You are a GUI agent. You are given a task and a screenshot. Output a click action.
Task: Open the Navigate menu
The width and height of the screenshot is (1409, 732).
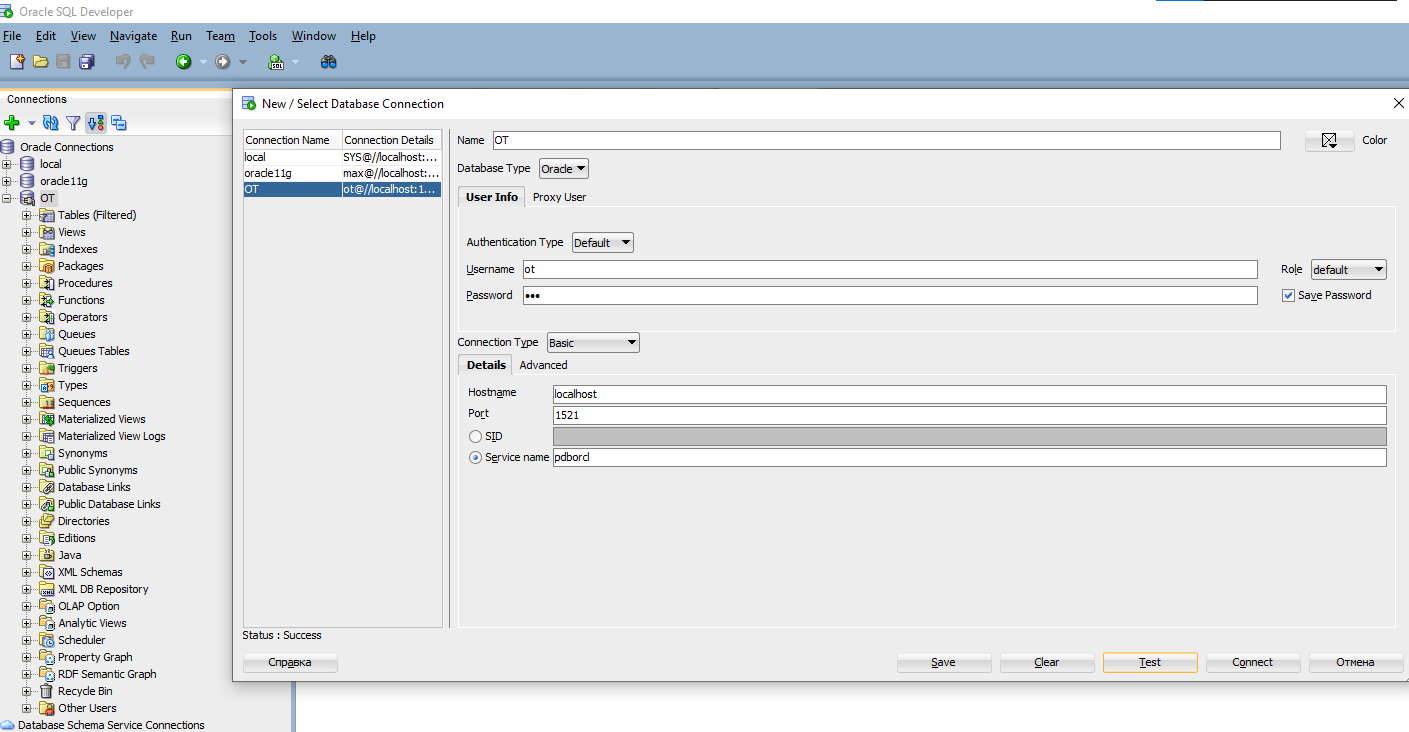[x=133, y=36]
